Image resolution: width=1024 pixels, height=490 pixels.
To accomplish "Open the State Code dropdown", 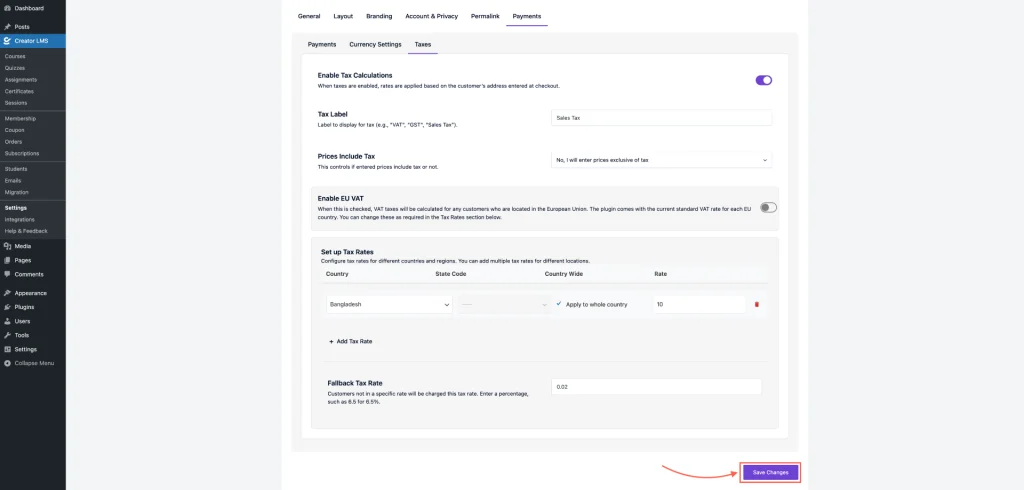I will coord(503,304).
